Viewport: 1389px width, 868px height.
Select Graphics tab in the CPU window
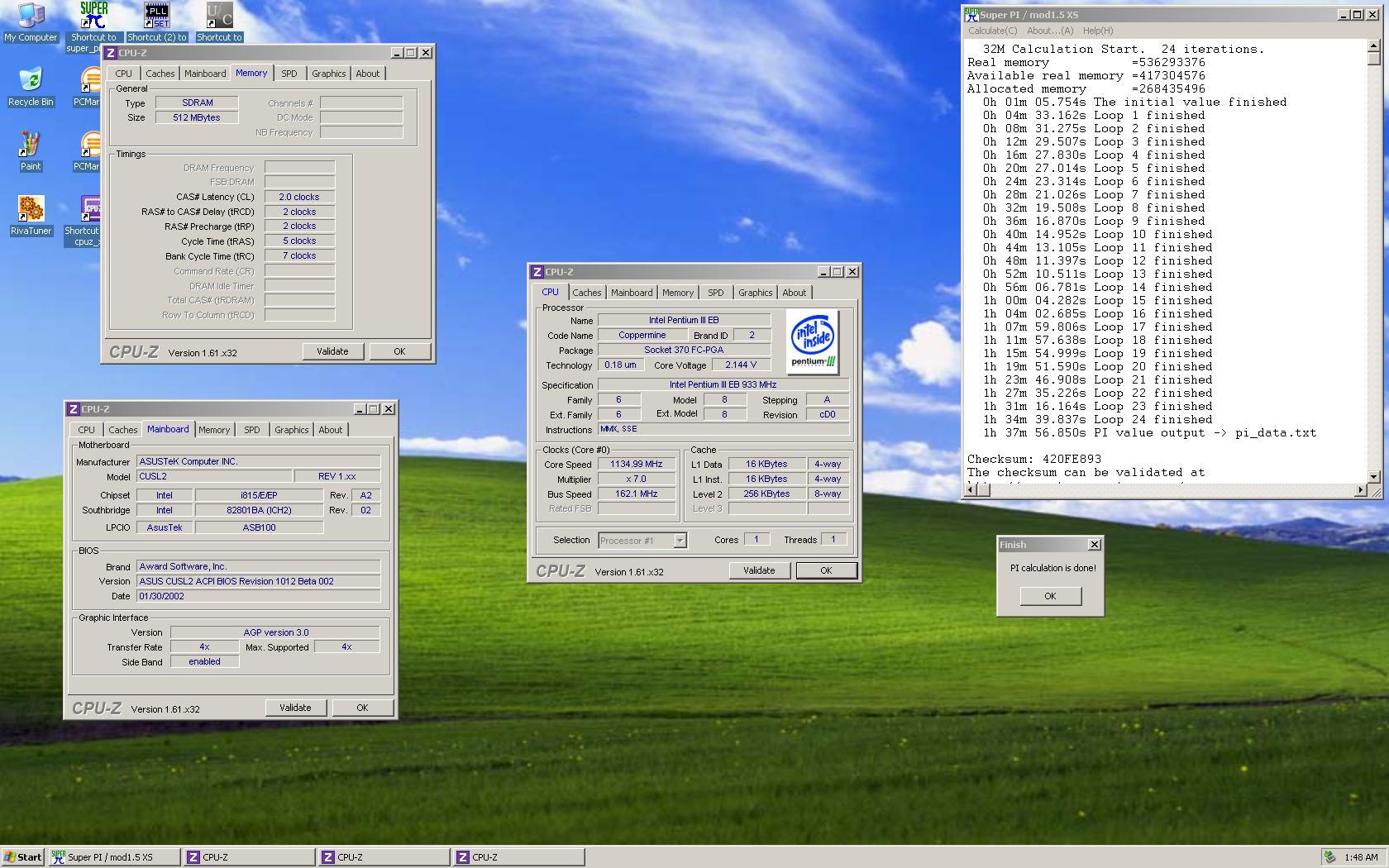755,293
